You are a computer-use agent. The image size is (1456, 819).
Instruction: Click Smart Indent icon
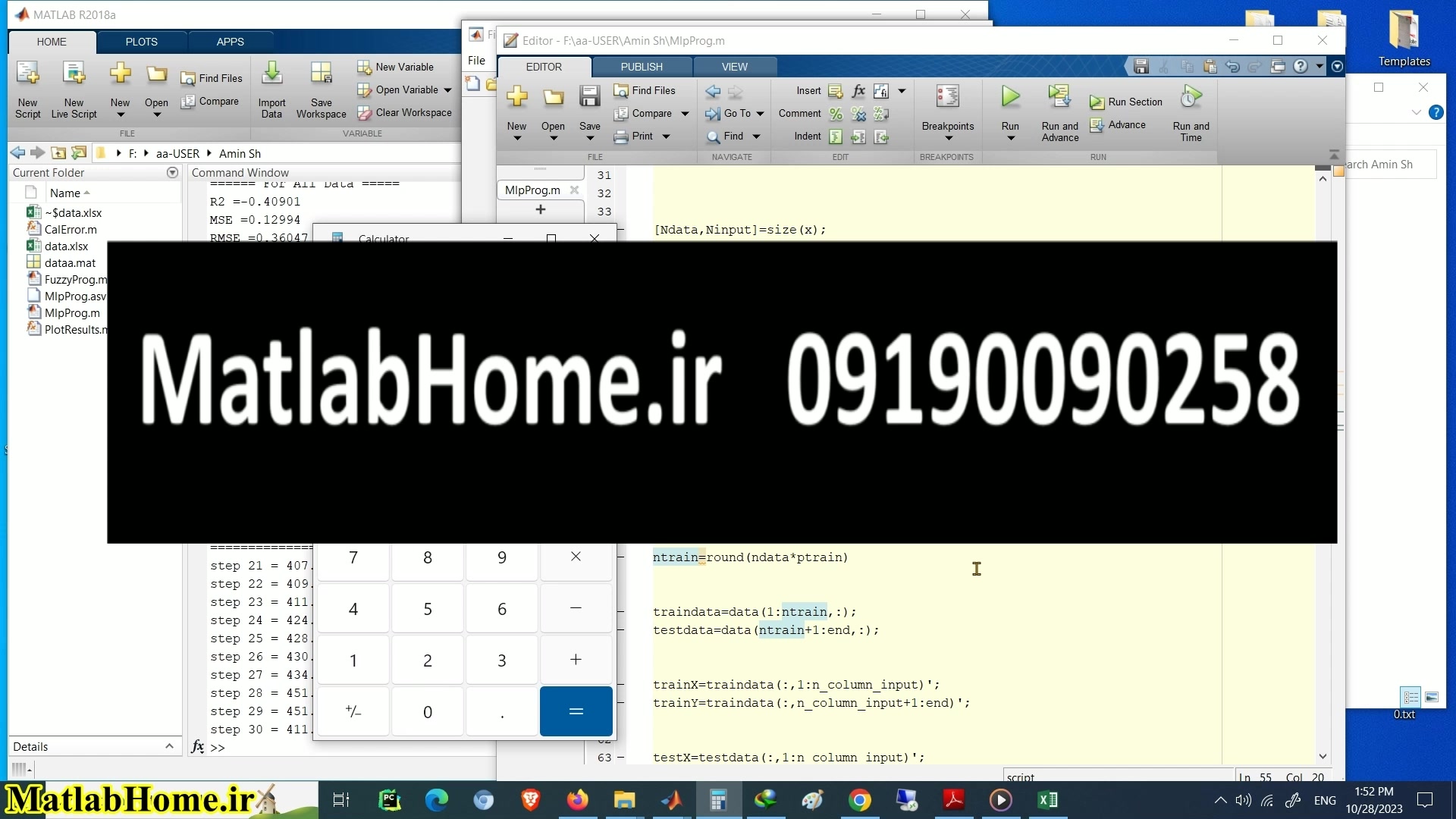836,136
